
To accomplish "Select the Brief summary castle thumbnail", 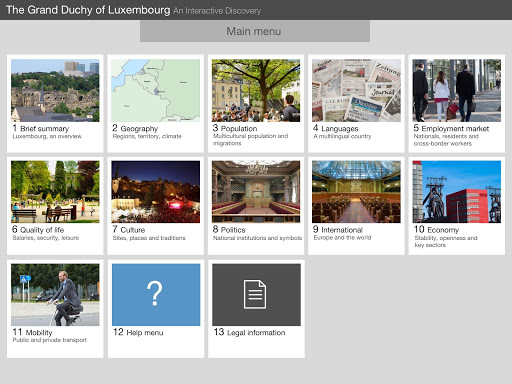I will [55, 90].
